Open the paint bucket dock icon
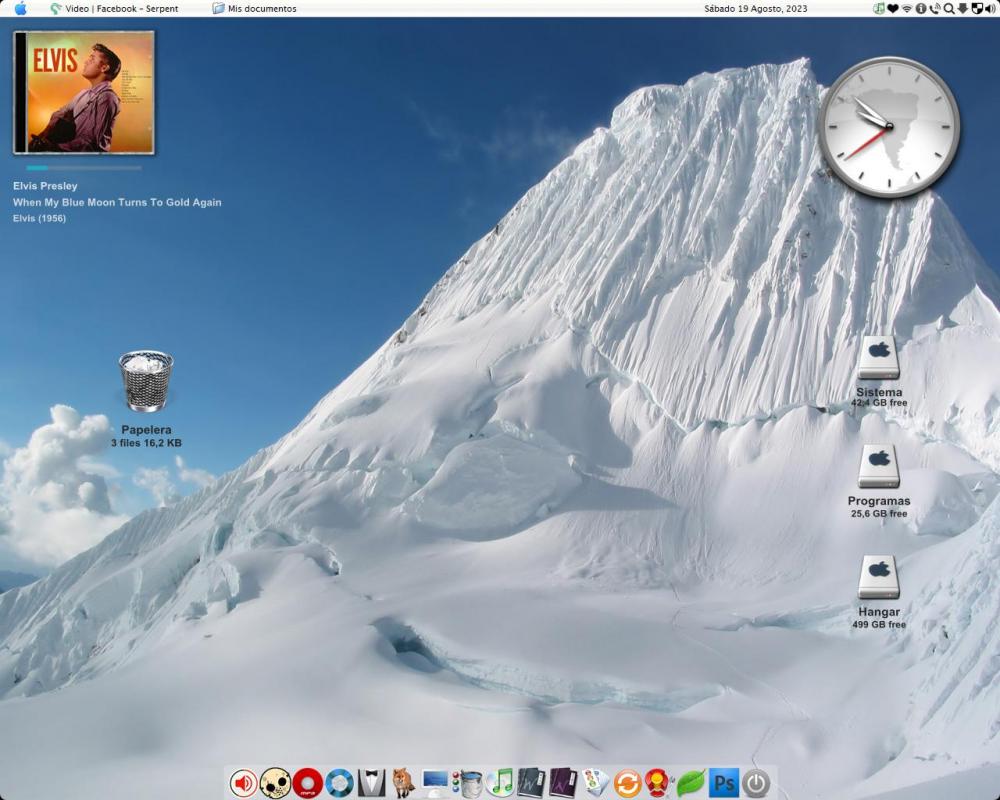Screen dimensions: 1000x800 (x=468, y=783)
